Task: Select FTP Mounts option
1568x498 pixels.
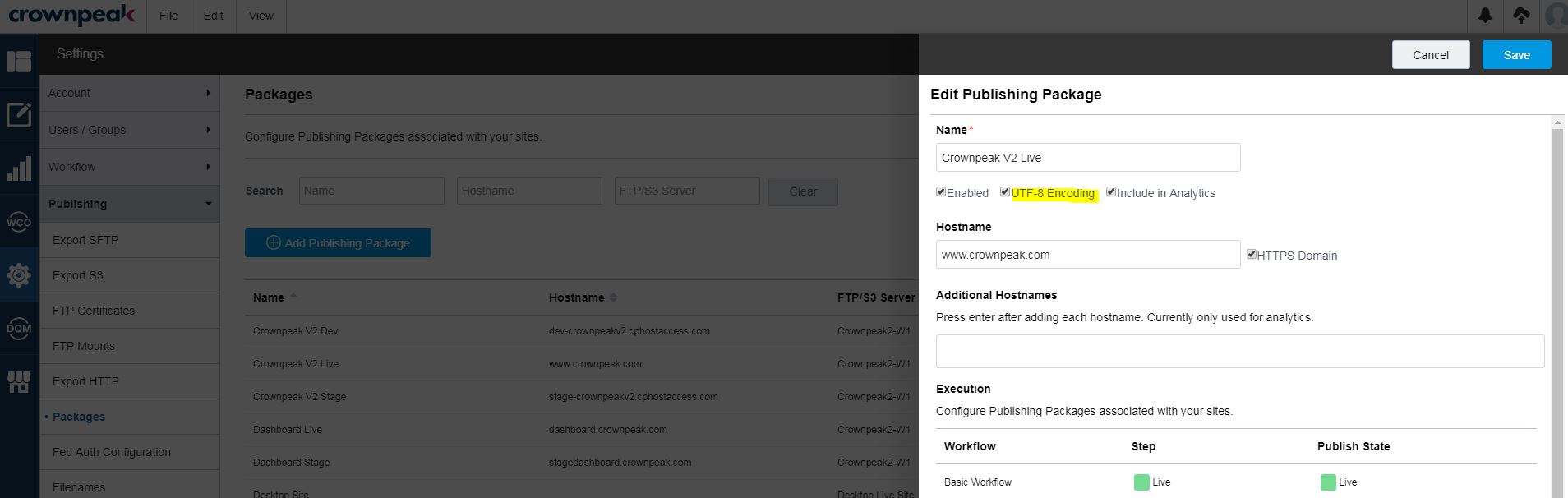Action: click(x=130, y=346)
